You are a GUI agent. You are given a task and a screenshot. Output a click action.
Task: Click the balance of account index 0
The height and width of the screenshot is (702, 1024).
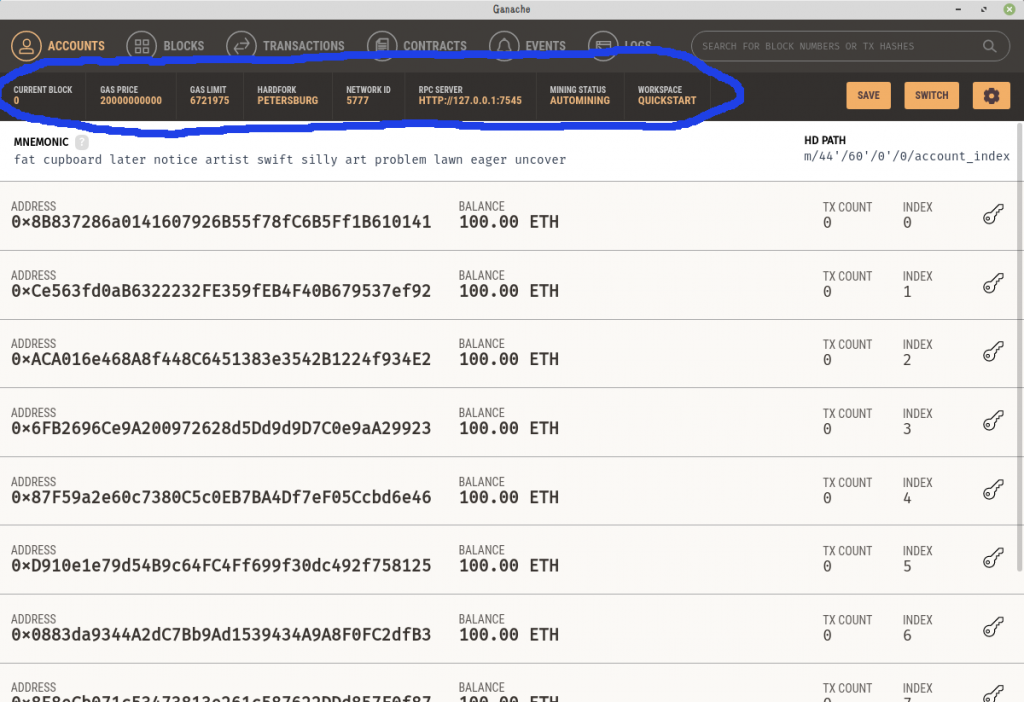pyautogui.click(x=509, y=222)
